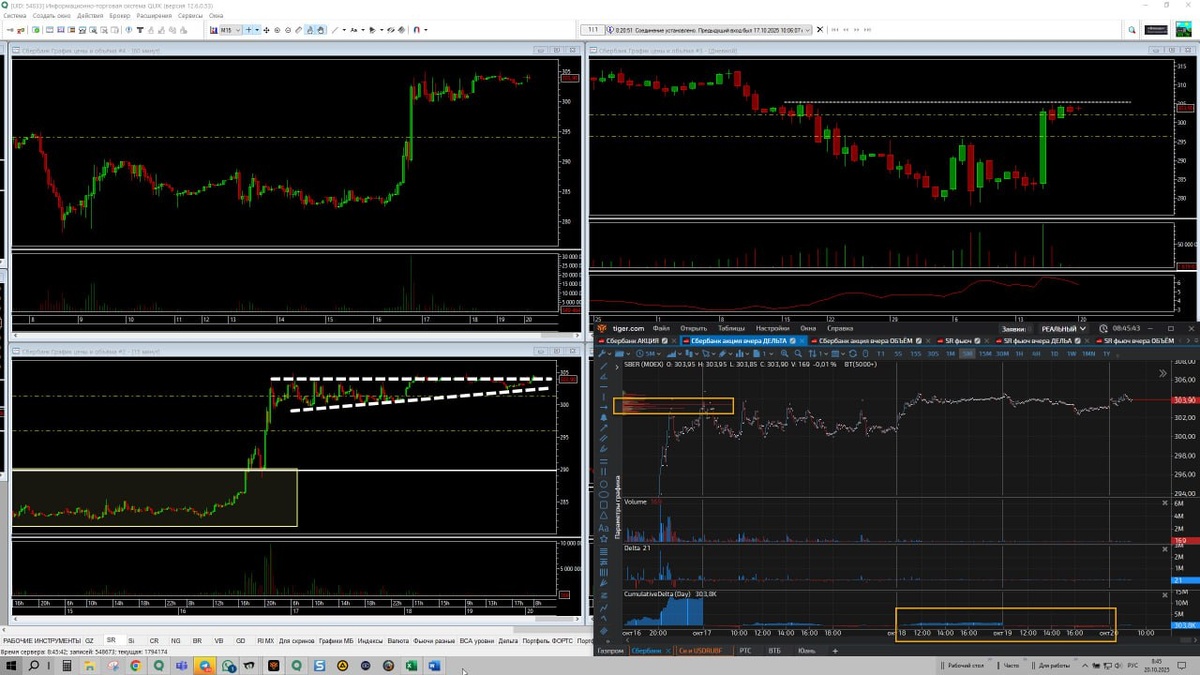This screenshot has width=1200, height=675.
Task: Open the Таблицы menu in tiger.com
Action: coord(730,328)
